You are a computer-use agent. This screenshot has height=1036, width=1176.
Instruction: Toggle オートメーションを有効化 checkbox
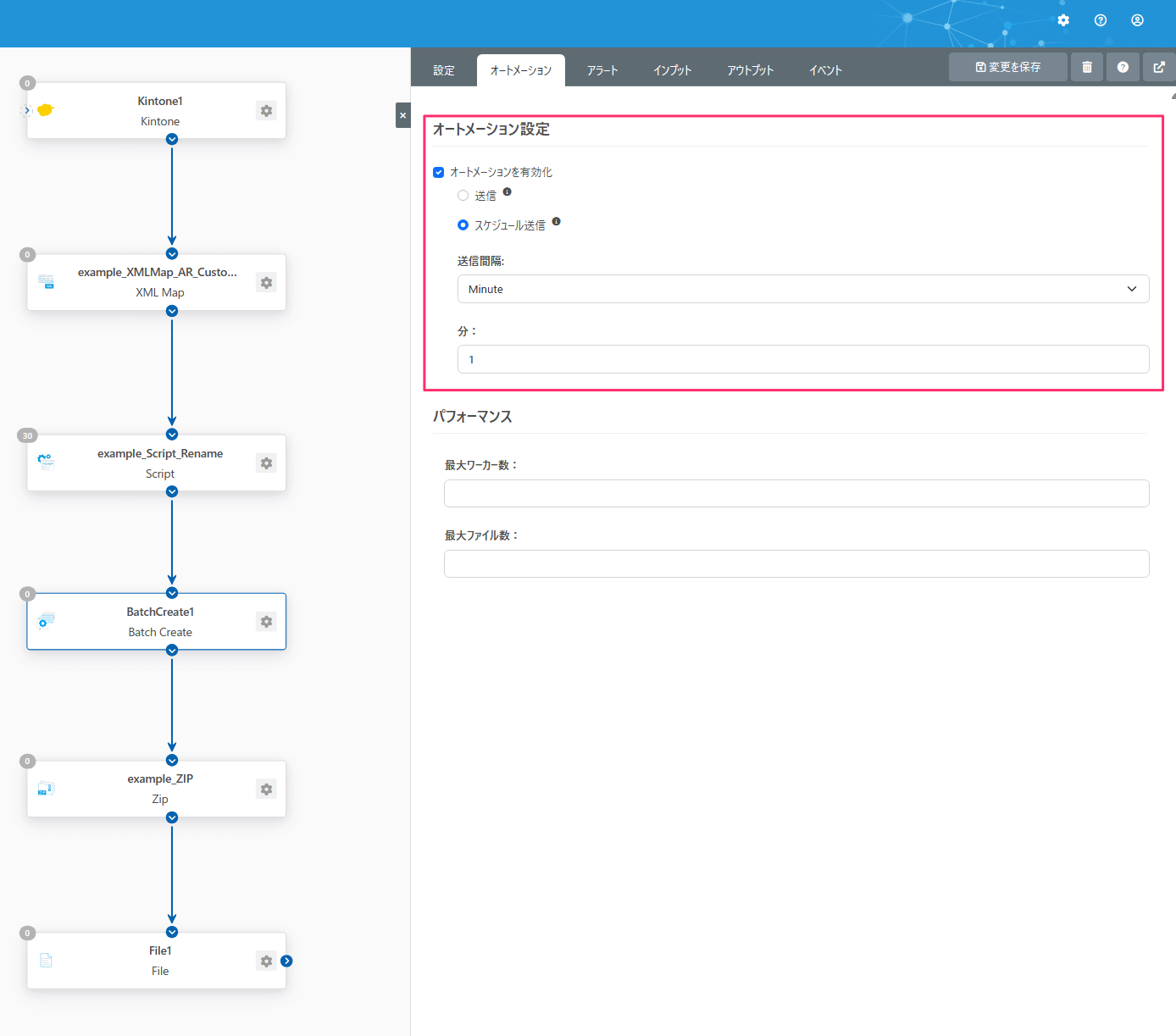point(439,173)
